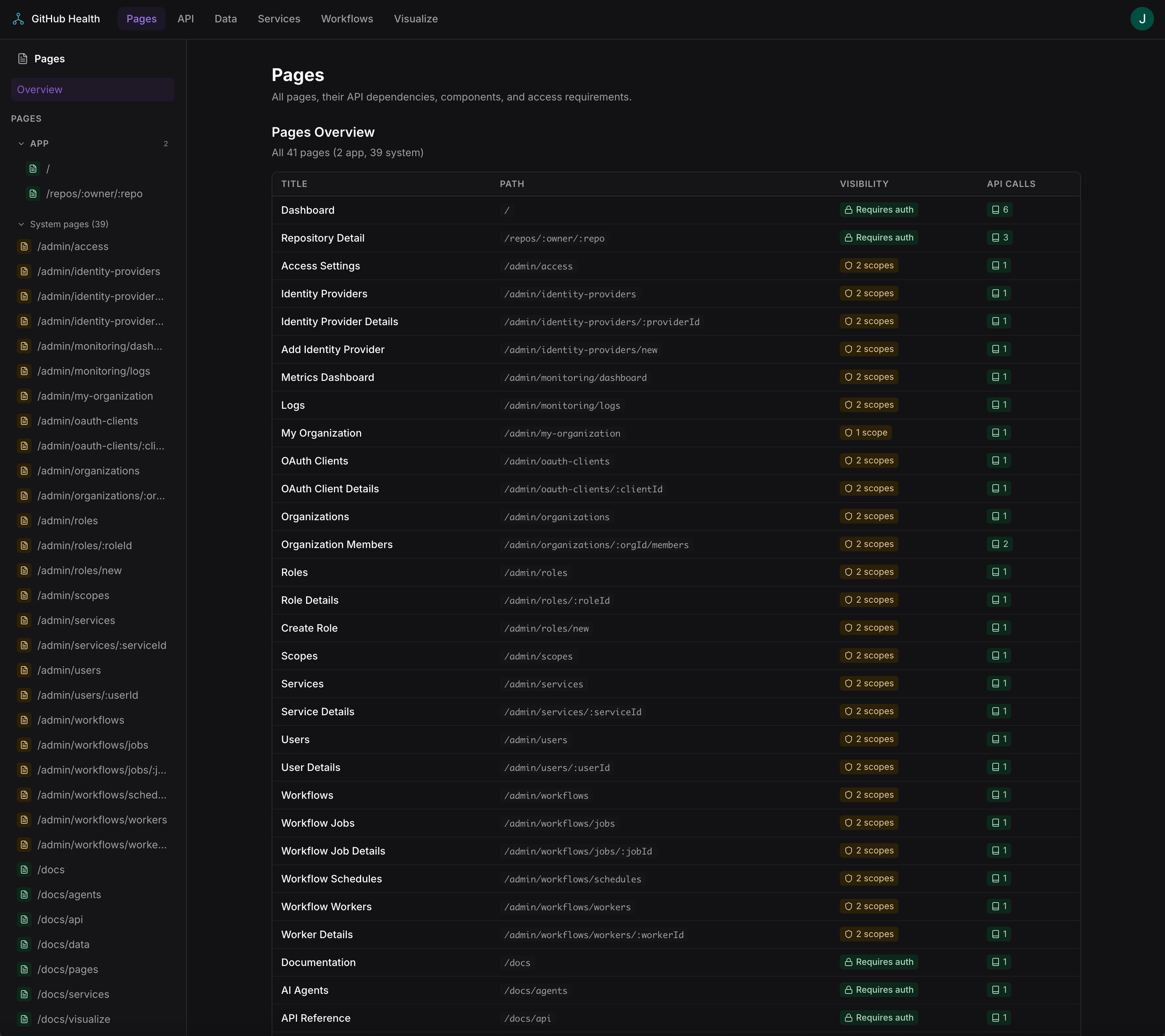Screen dimensions: 1165x1036
Task: Click the /docs/agents path cell
Action: (x=535, y=991)
